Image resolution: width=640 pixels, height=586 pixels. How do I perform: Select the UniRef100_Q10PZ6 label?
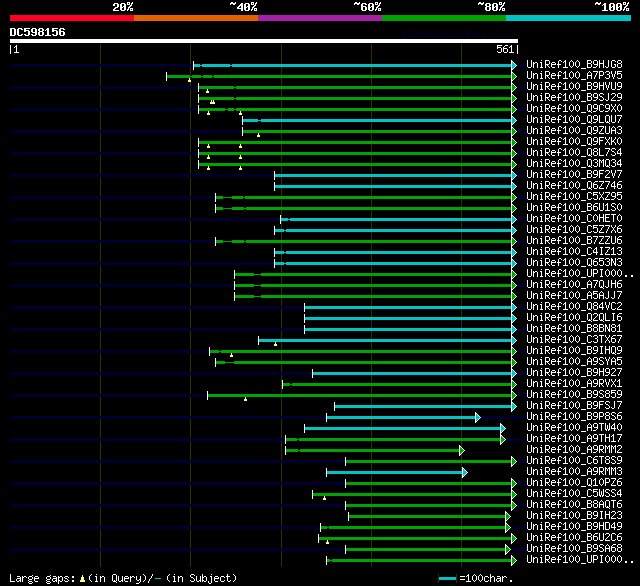point(574,483)
